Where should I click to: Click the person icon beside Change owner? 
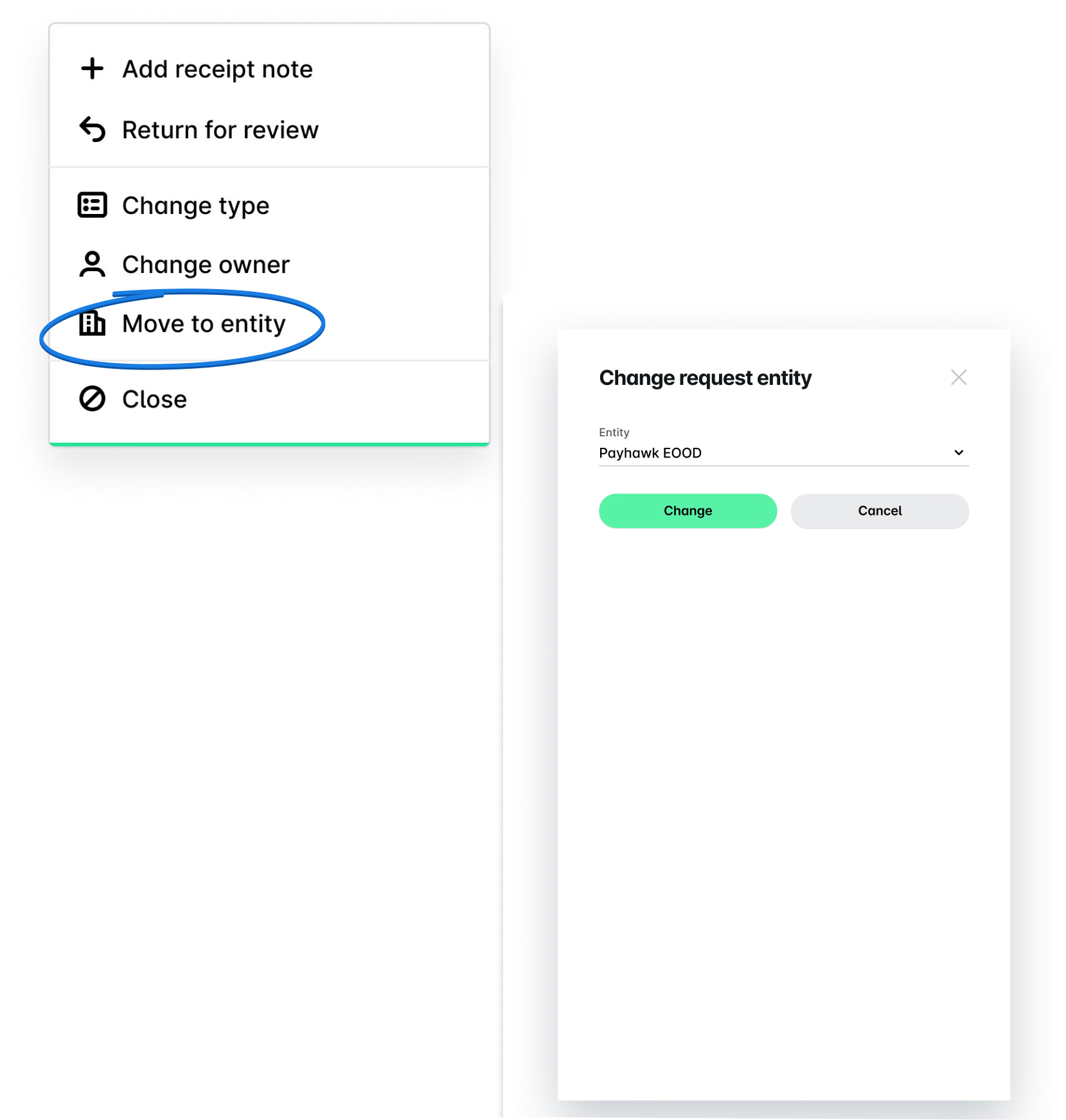click(x=92, y=263)
